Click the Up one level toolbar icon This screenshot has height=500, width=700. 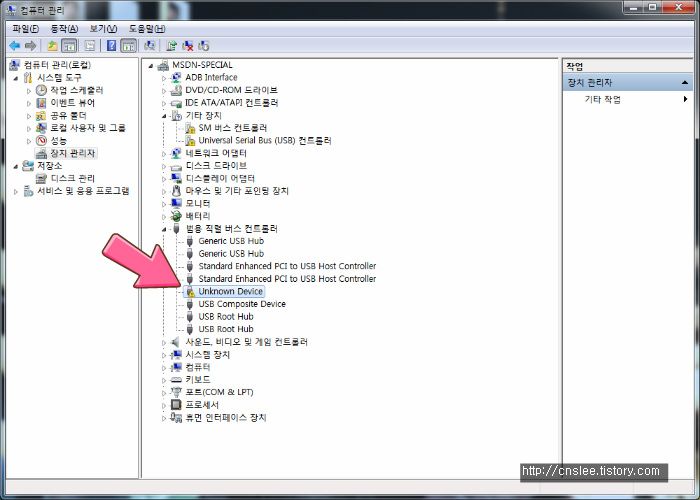click(53, 46)
